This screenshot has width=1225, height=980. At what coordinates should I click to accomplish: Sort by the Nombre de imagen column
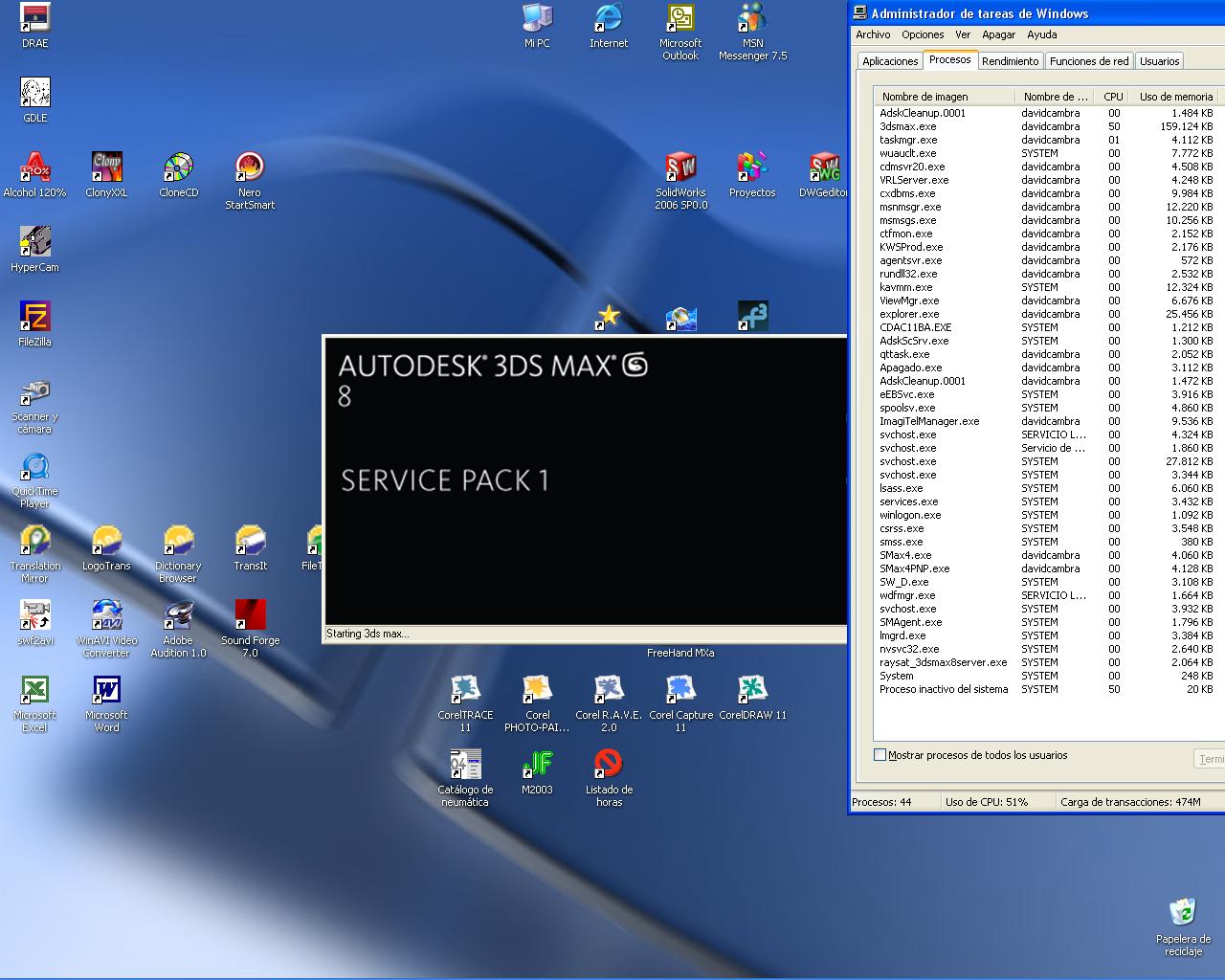945,97
